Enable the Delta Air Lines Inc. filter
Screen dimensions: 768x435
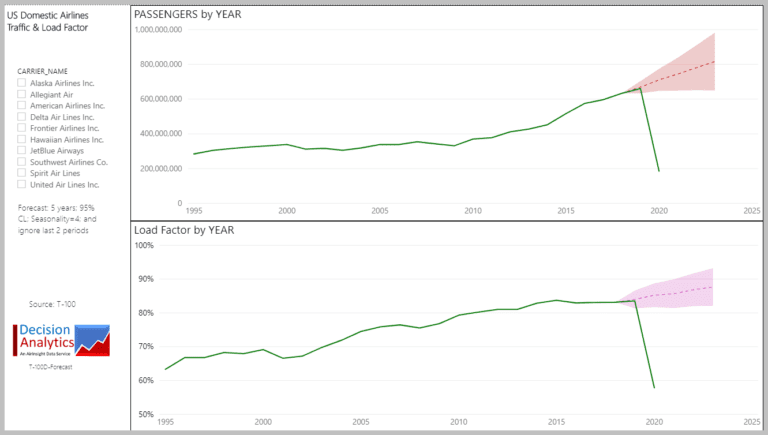22,117
